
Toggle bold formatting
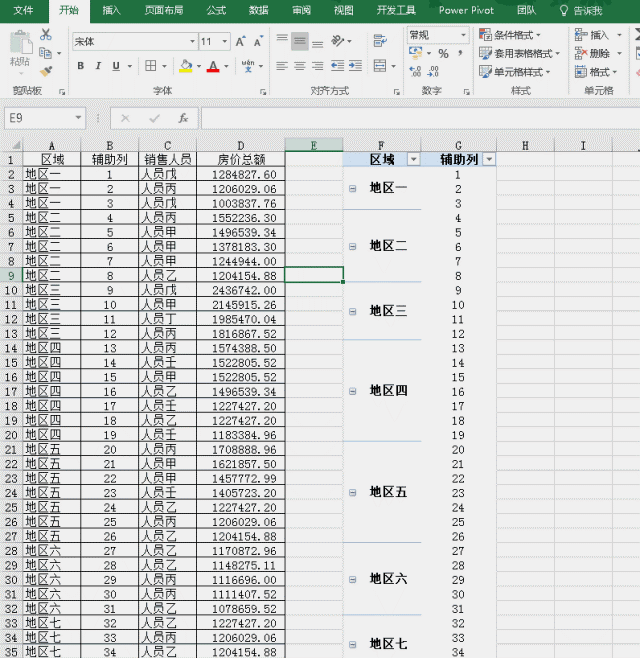(x=80, y=66)
